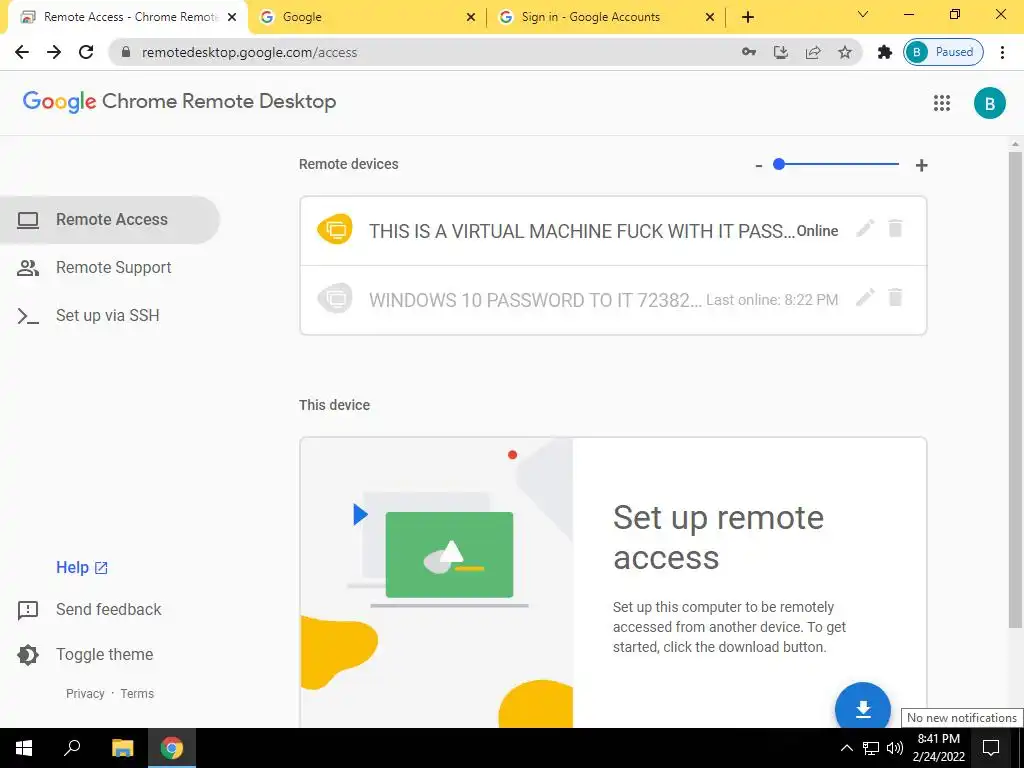Open the network icon in system tray

point(871,748)
